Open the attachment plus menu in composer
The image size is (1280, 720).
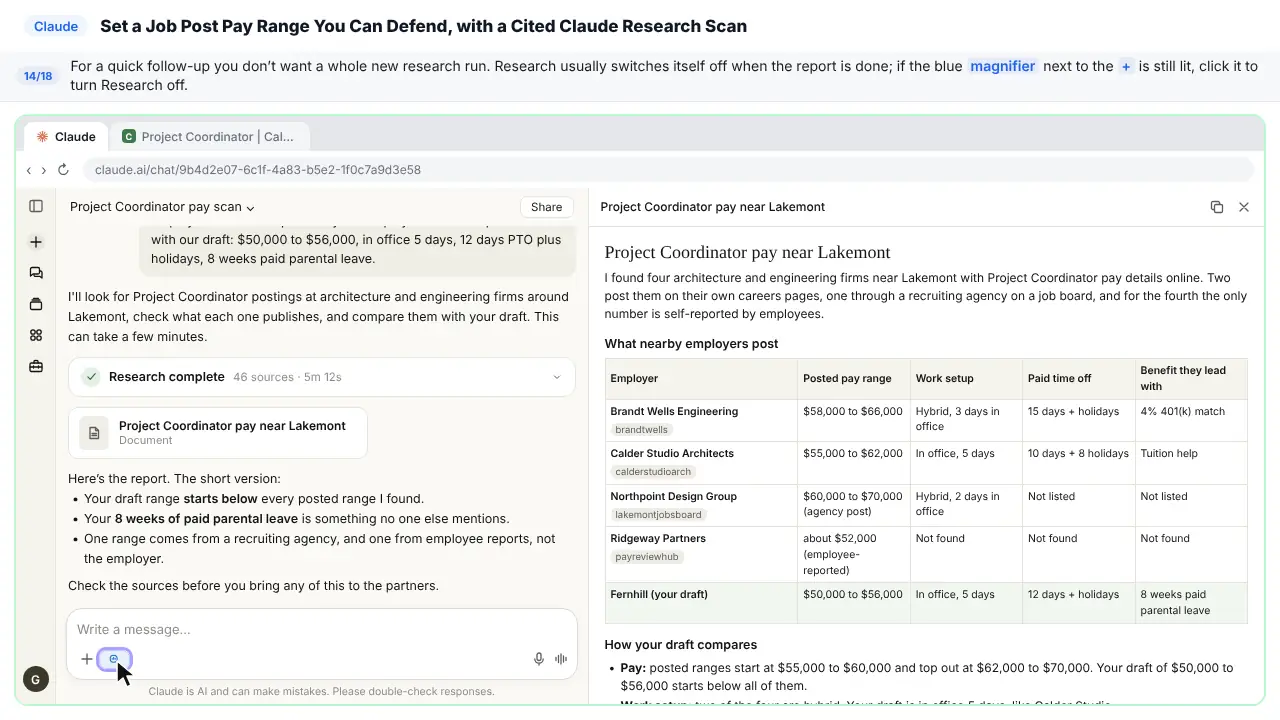[x=87, y=659]
